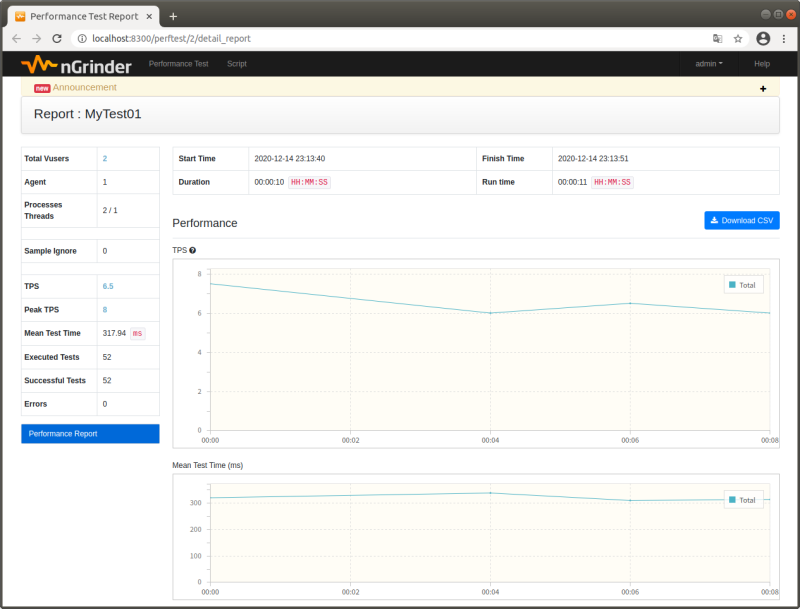This screenshot has width=800, height=609.
Task: Click the TPS help question mark icon
Action: [192, 250]
